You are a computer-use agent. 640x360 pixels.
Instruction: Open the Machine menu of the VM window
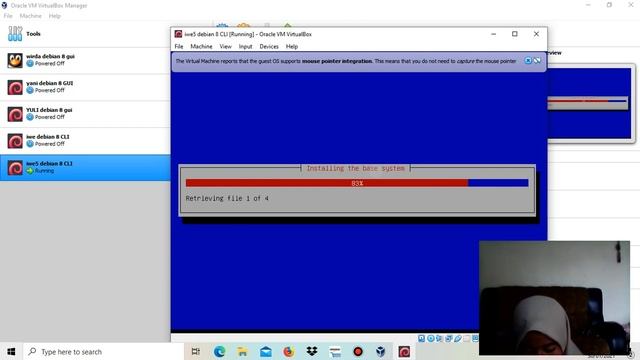(x=201, y=47)
